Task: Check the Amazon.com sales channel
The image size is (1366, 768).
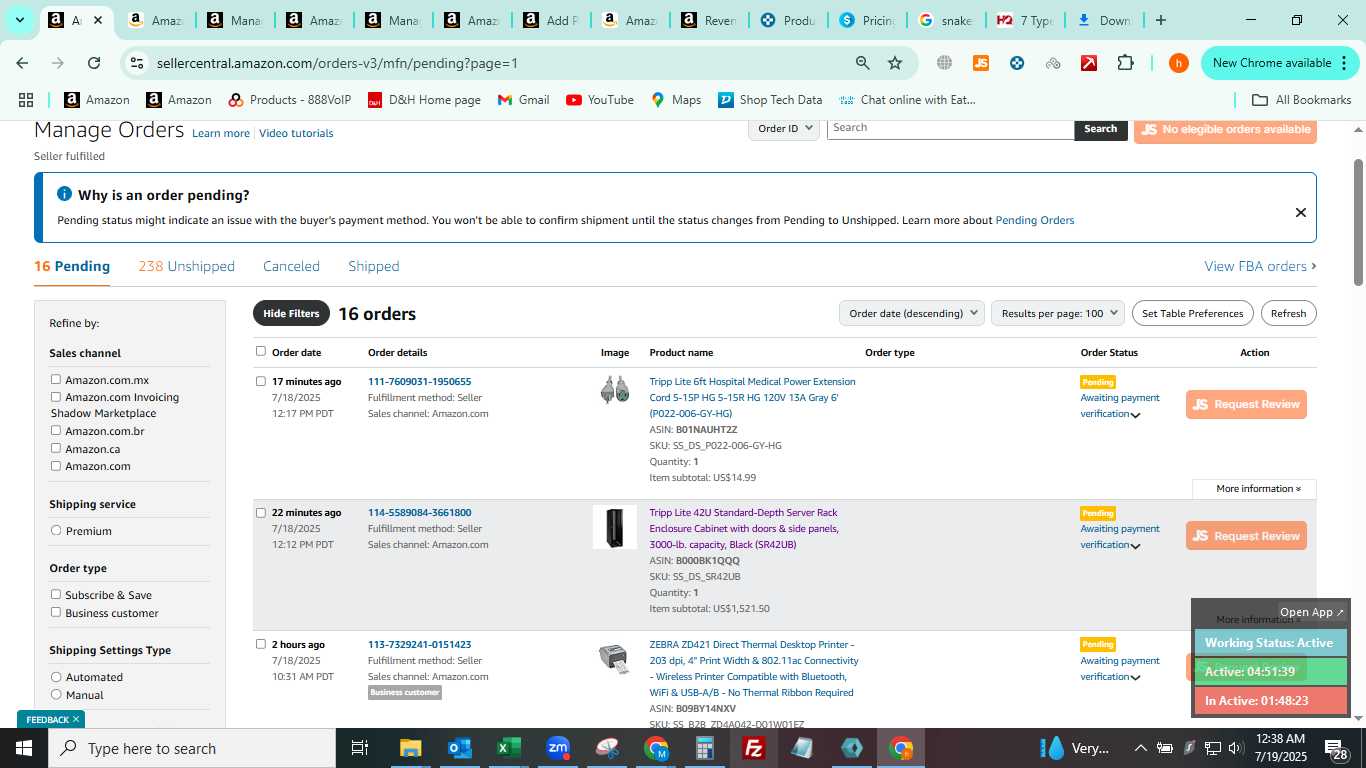Action: pyautogui.click(x=56, y=465)
